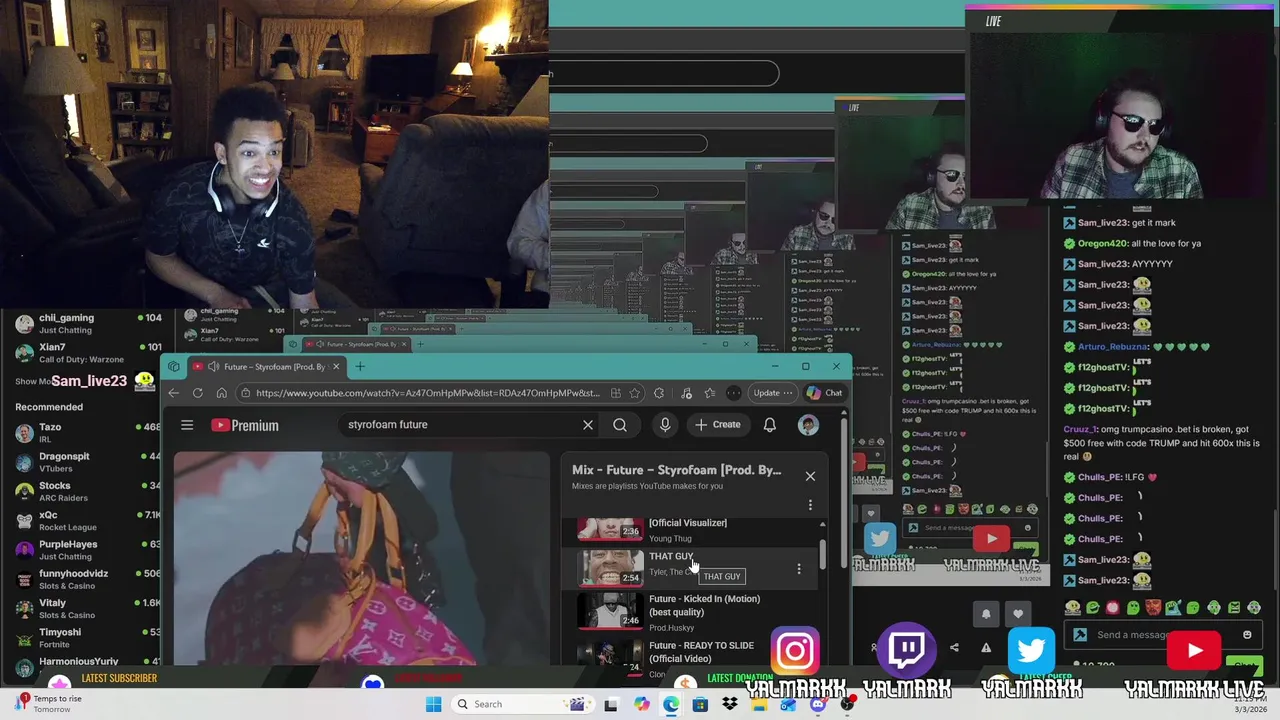
Task: Open Microsoft Store from taskbar
Action: click(x=700, y=704)
